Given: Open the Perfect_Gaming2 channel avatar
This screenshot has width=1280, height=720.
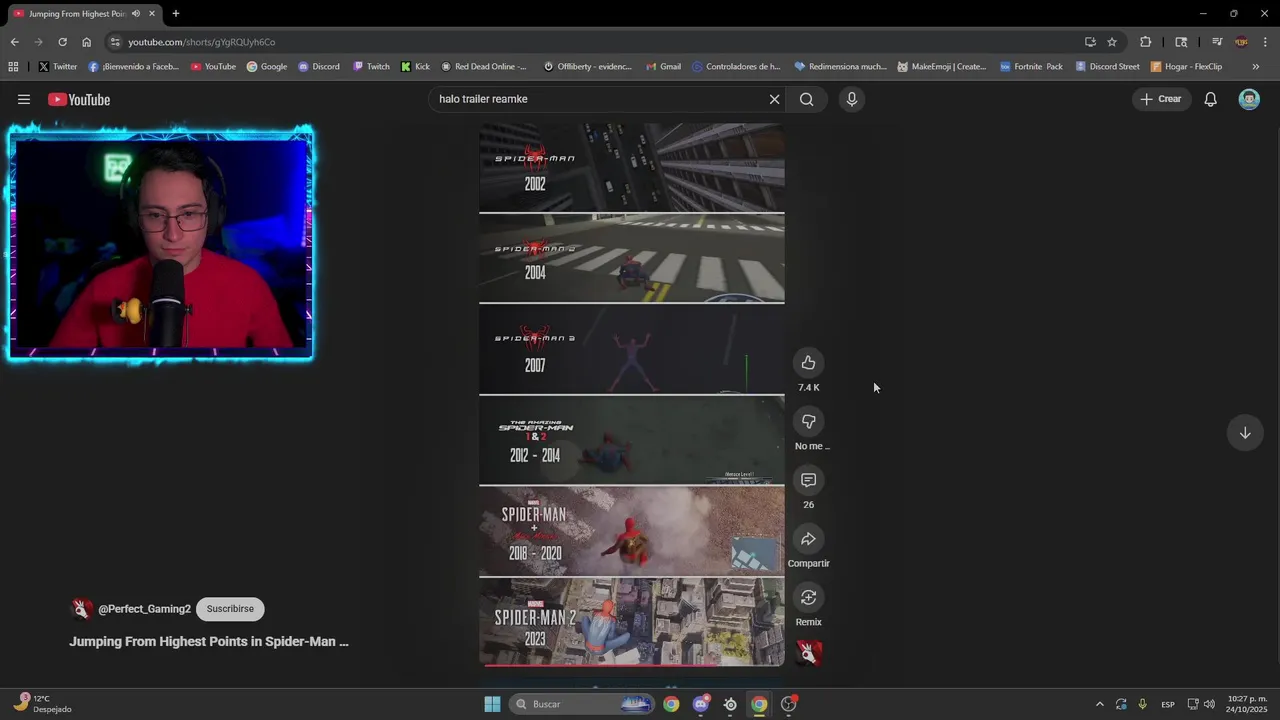Looking at the screenshot, I should click(81, 609).
